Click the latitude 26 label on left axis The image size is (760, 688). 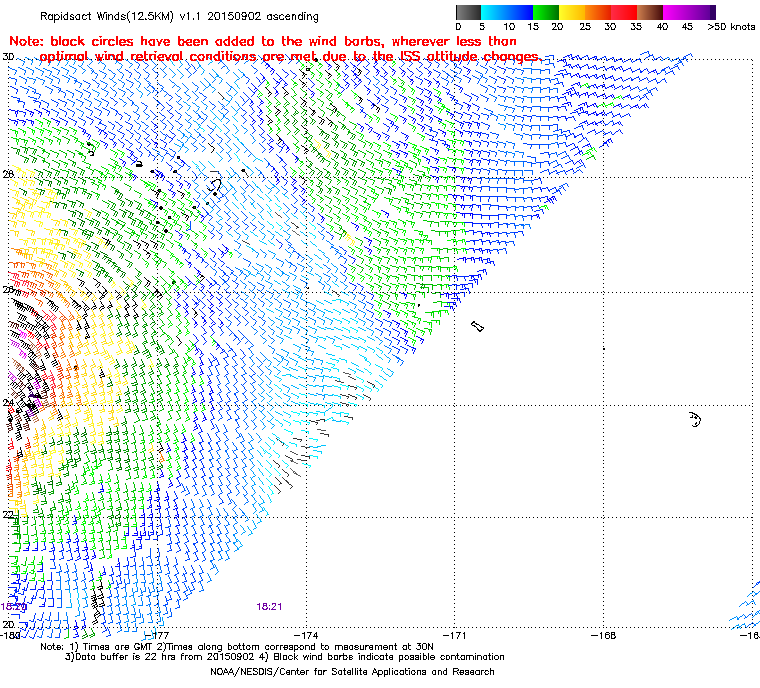click(x=8, y=289)
